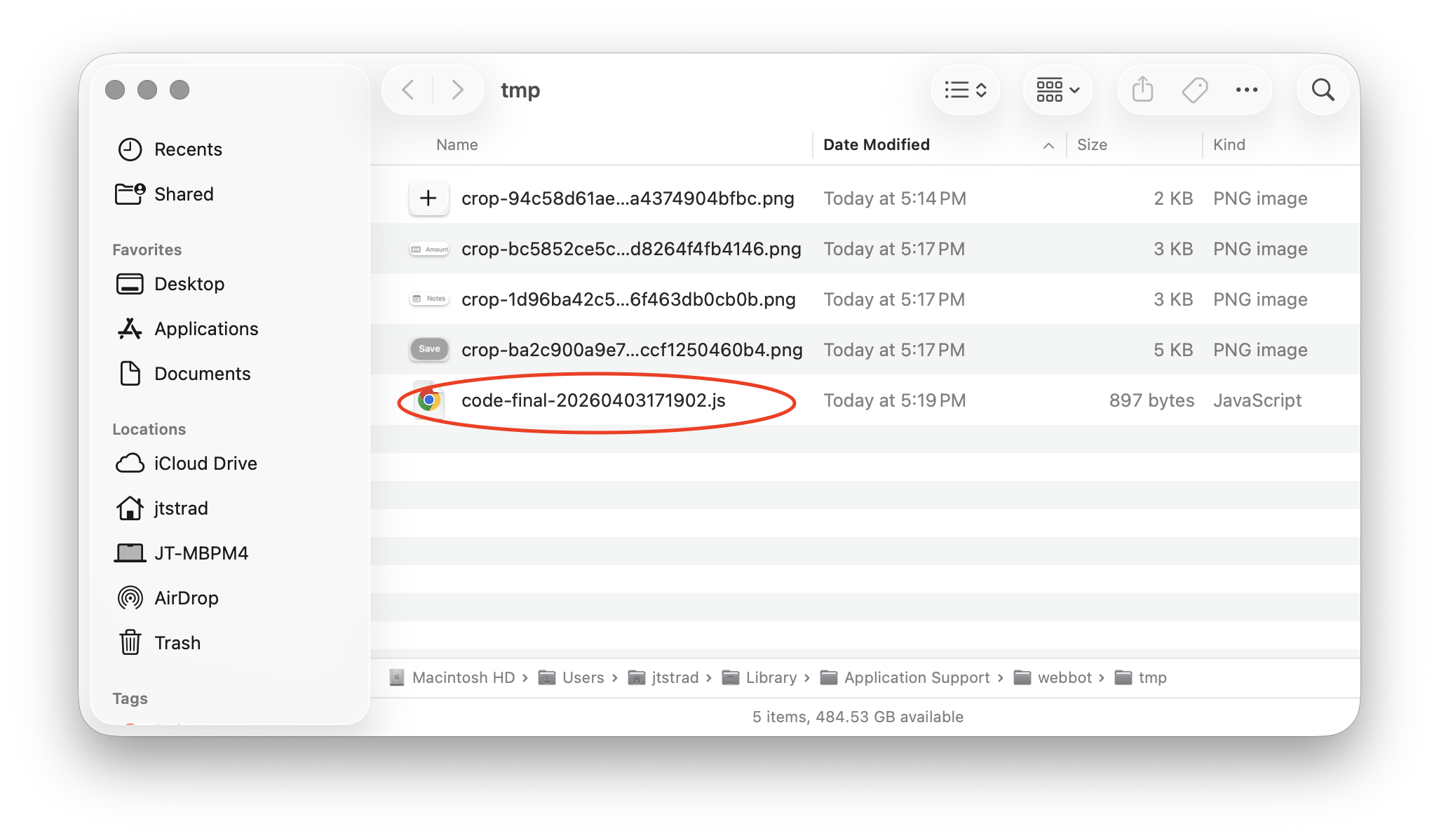Open AirDrop in the sidebar
The height and width of the screenshot is (840, 1439).
pyautogui.click(x=186, y=598)
